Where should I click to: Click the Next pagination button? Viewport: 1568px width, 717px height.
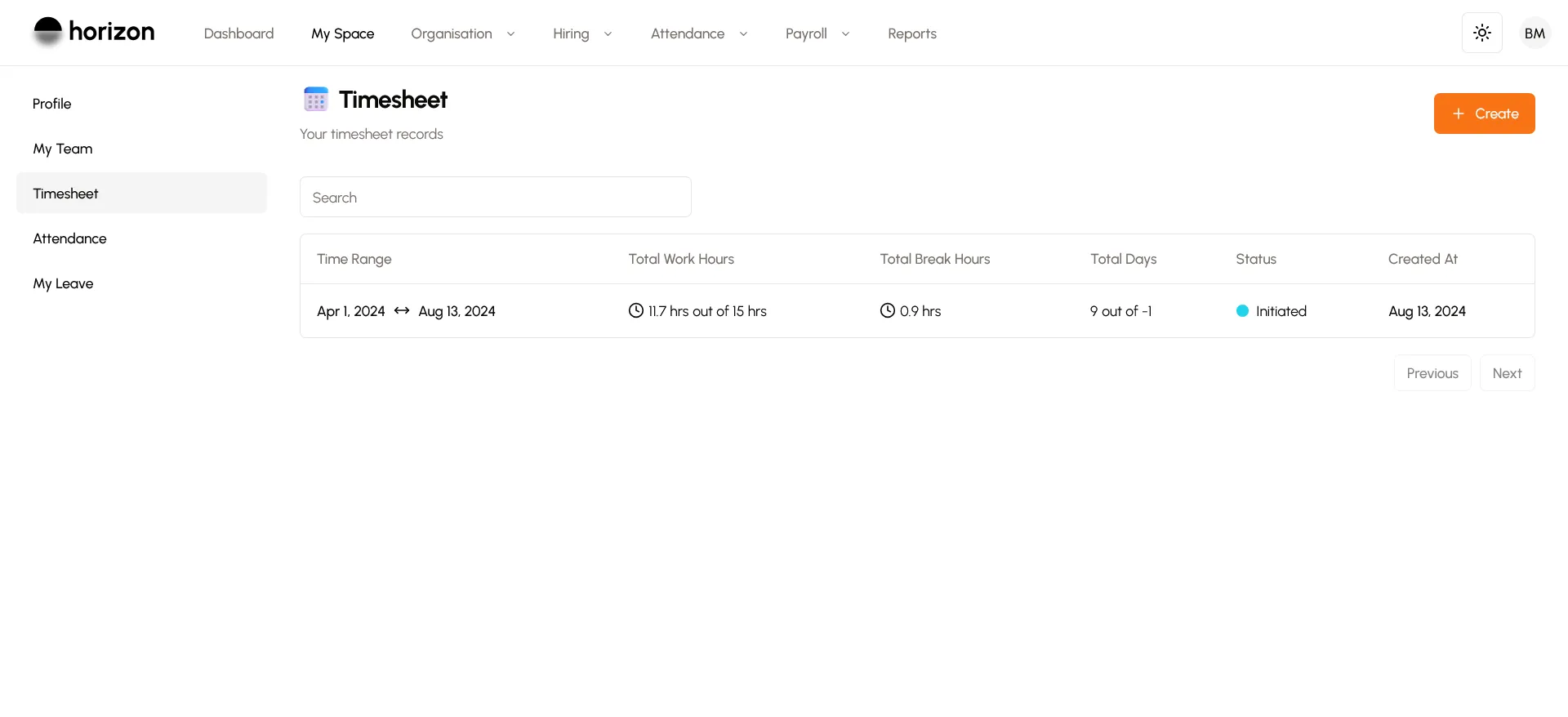(1507, 373)
